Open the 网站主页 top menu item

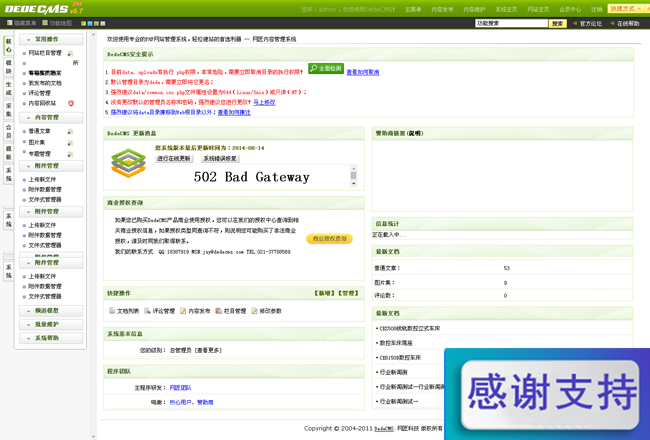[538, 9]
